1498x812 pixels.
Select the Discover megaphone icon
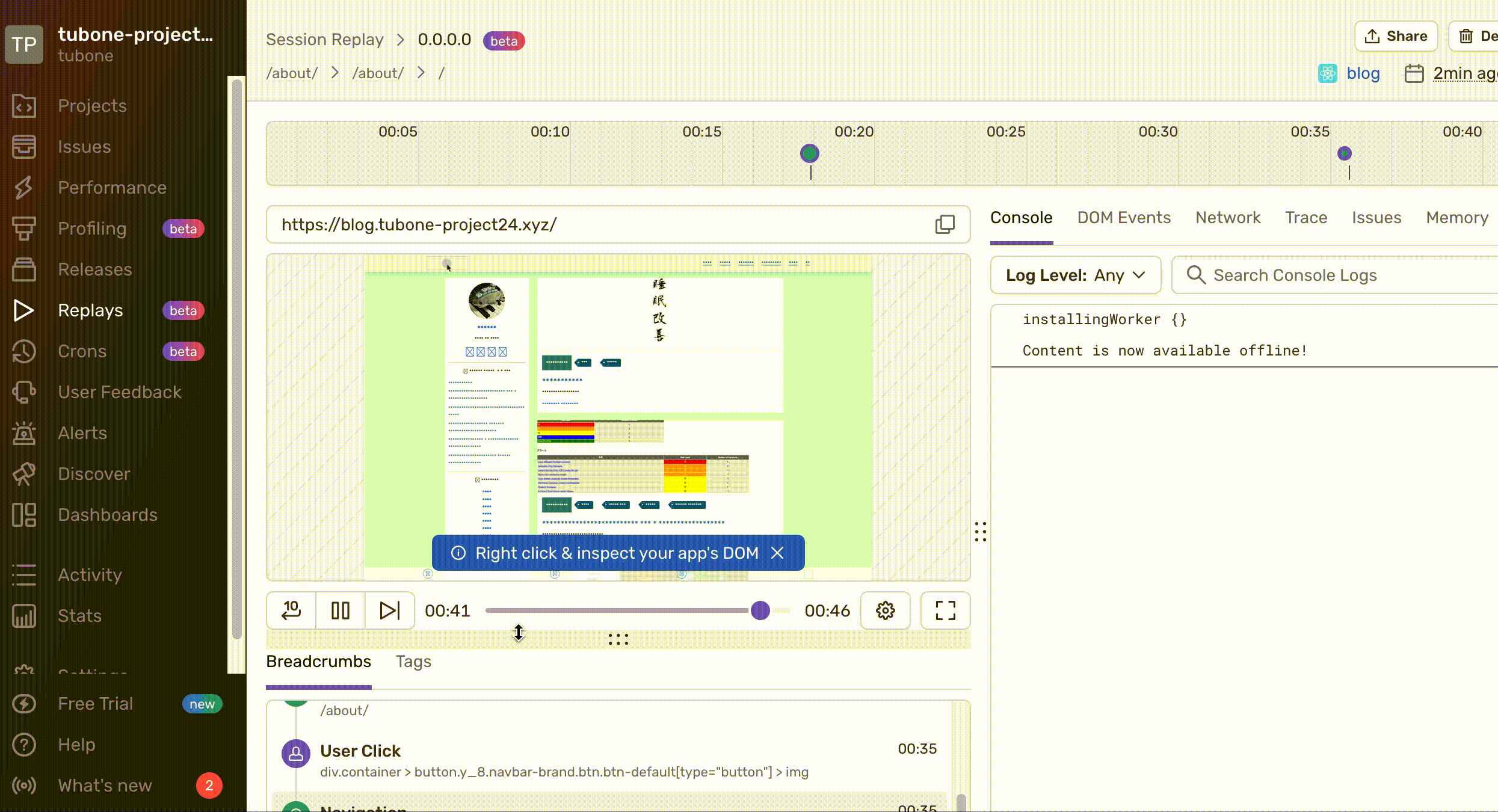(23, 474)
